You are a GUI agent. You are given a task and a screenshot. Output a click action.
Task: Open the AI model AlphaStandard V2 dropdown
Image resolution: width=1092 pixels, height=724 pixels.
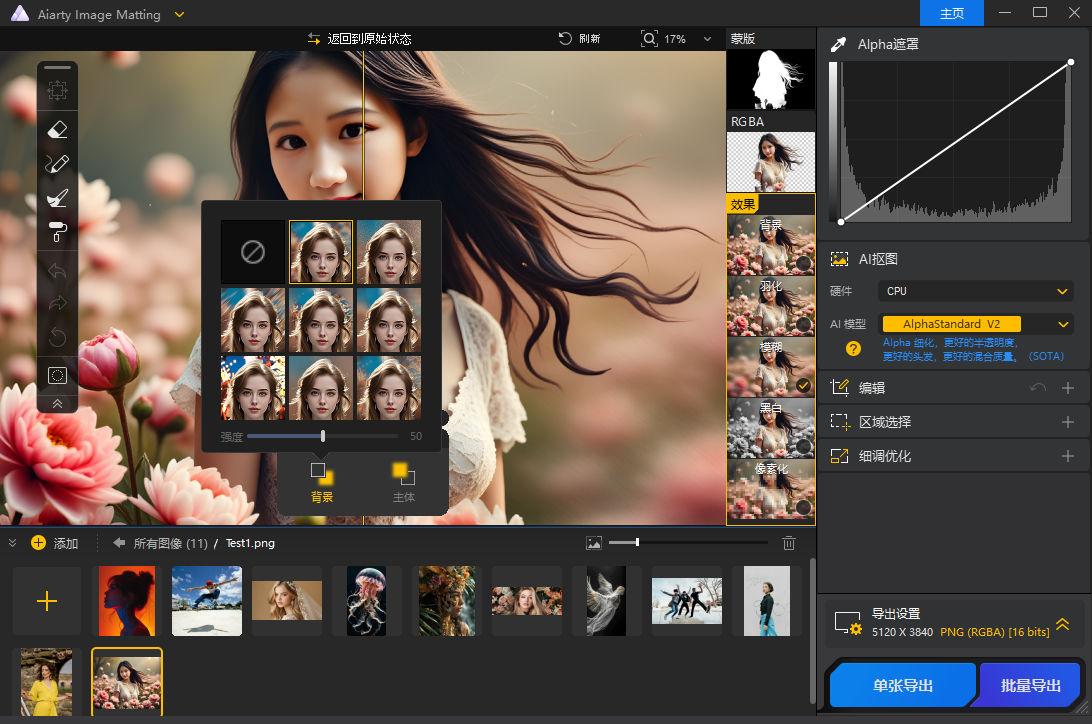coord(975,324)
